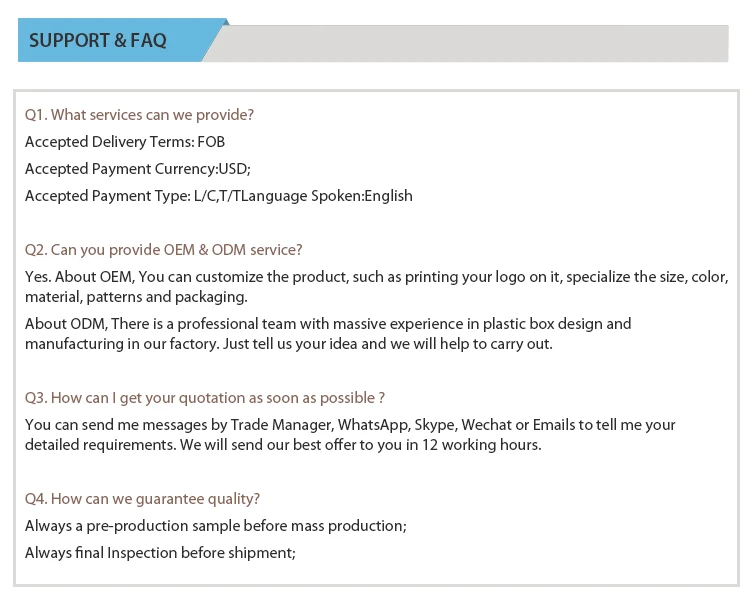This screenshot has width=750, height=605.
Task: Click the SUPPORT & FAQ header tab
Action: click(98, 41)
